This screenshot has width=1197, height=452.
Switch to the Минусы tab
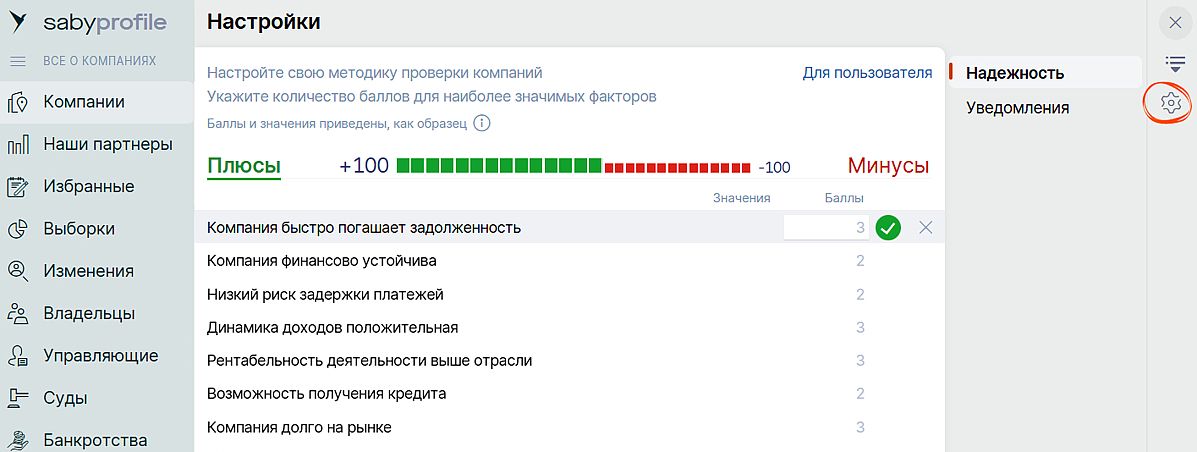click(888, 166)
